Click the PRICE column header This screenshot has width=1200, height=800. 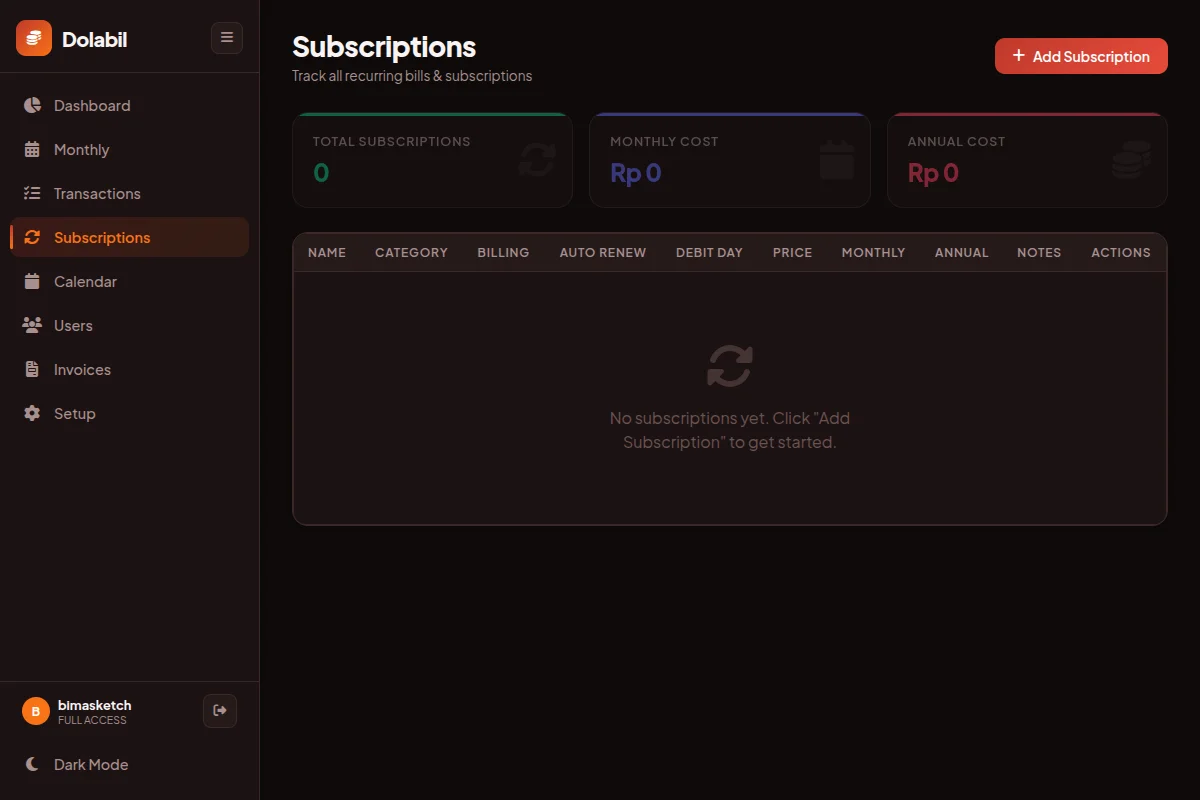point(792,252)
